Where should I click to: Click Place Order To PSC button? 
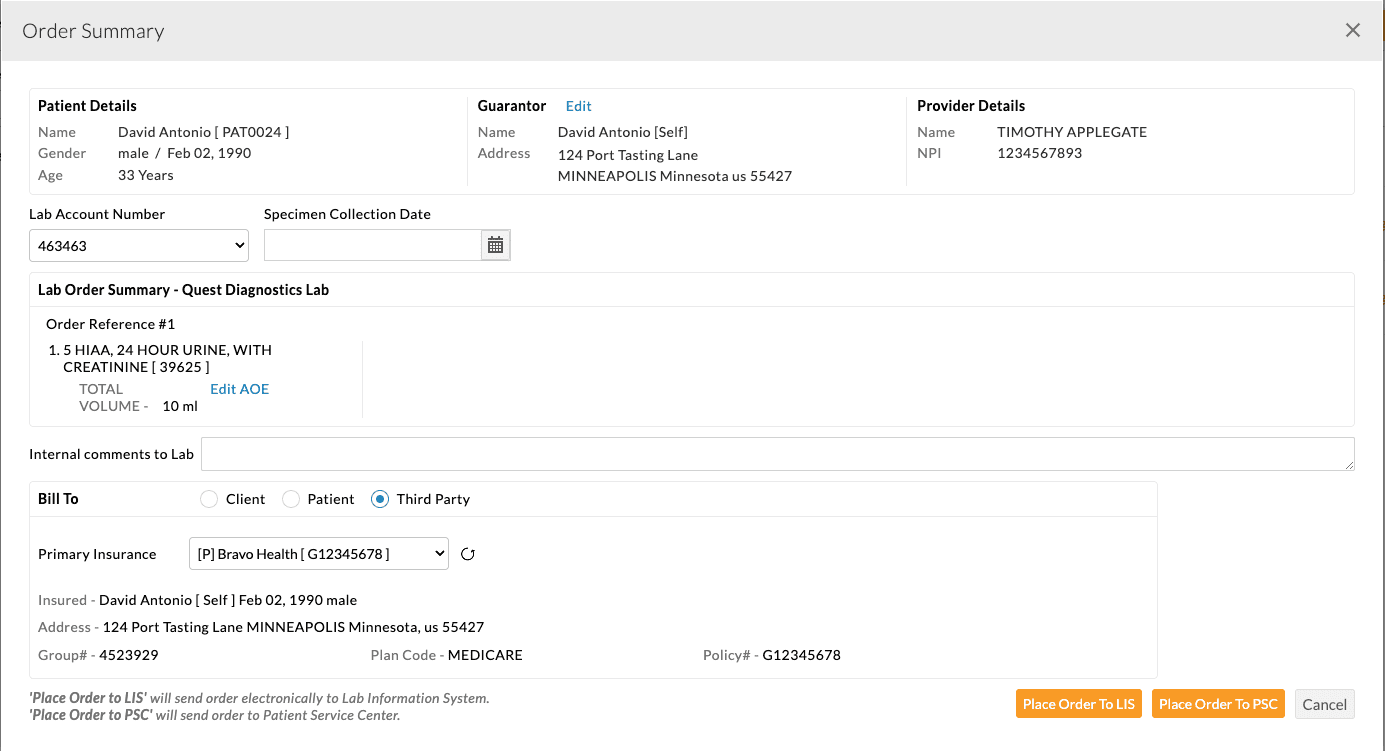click(x=1218, y=704)
